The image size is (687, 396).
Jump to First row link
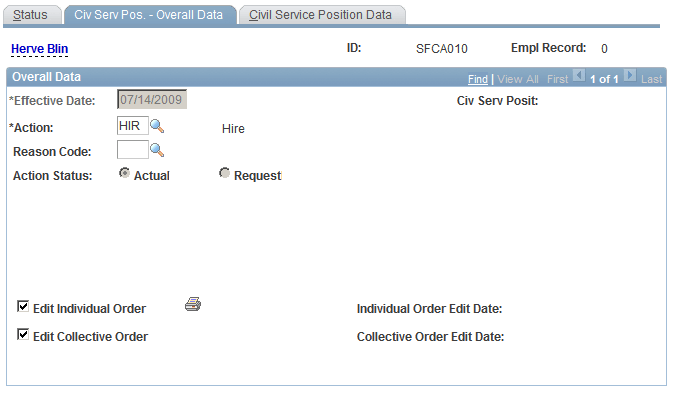(x=557, y=79)
